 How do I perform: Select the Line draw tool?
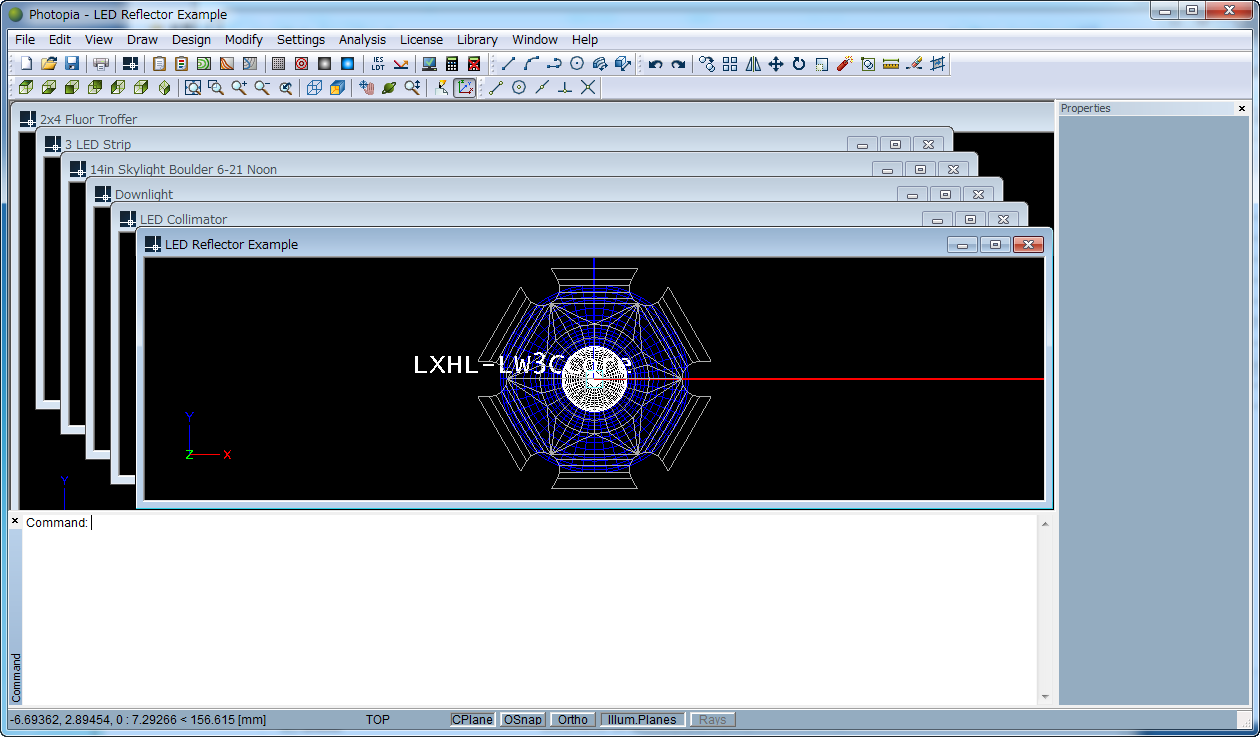(508, 64)
